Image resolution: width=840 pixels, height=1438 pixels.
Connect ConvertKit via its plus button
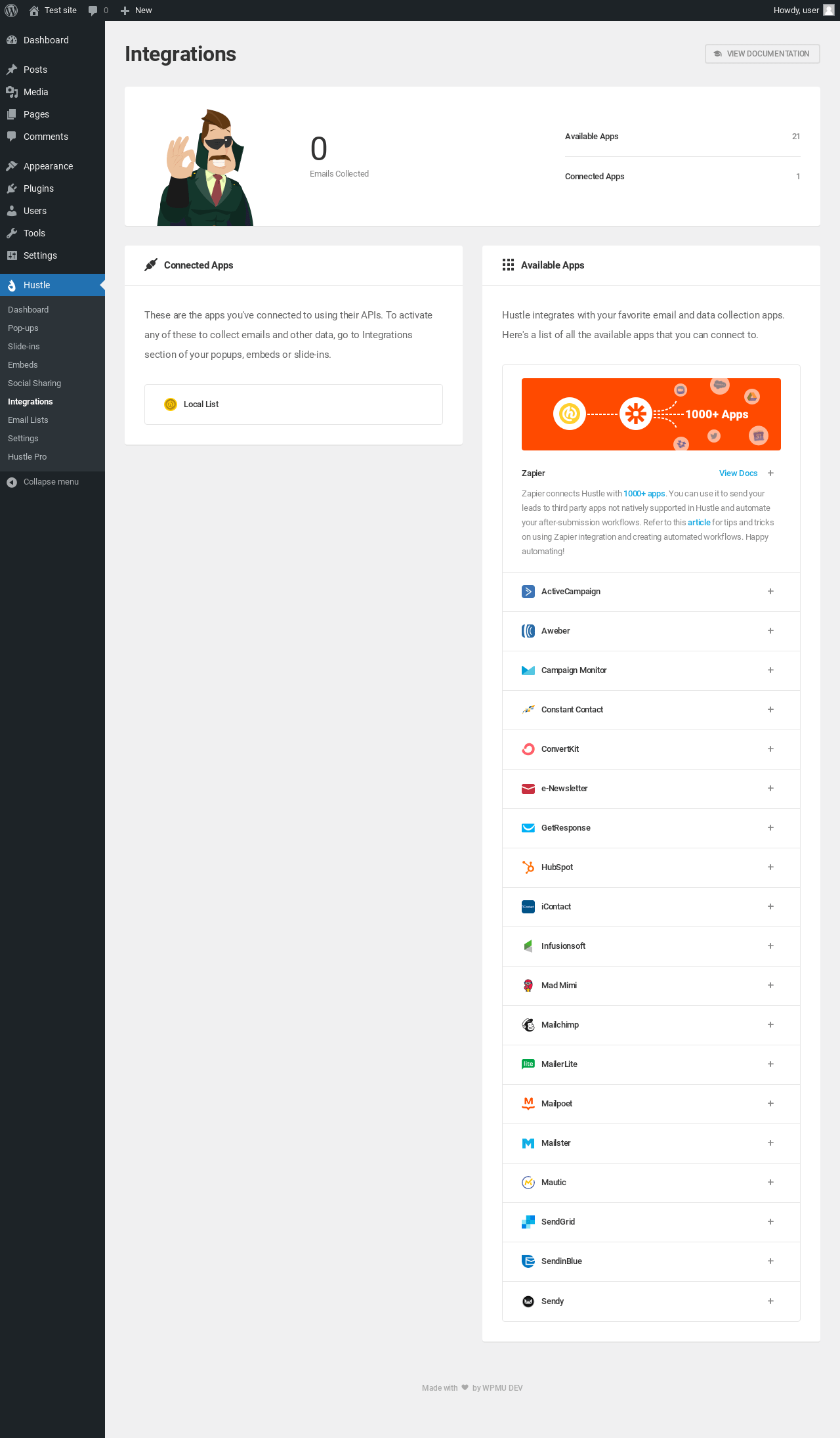[770, 749]
